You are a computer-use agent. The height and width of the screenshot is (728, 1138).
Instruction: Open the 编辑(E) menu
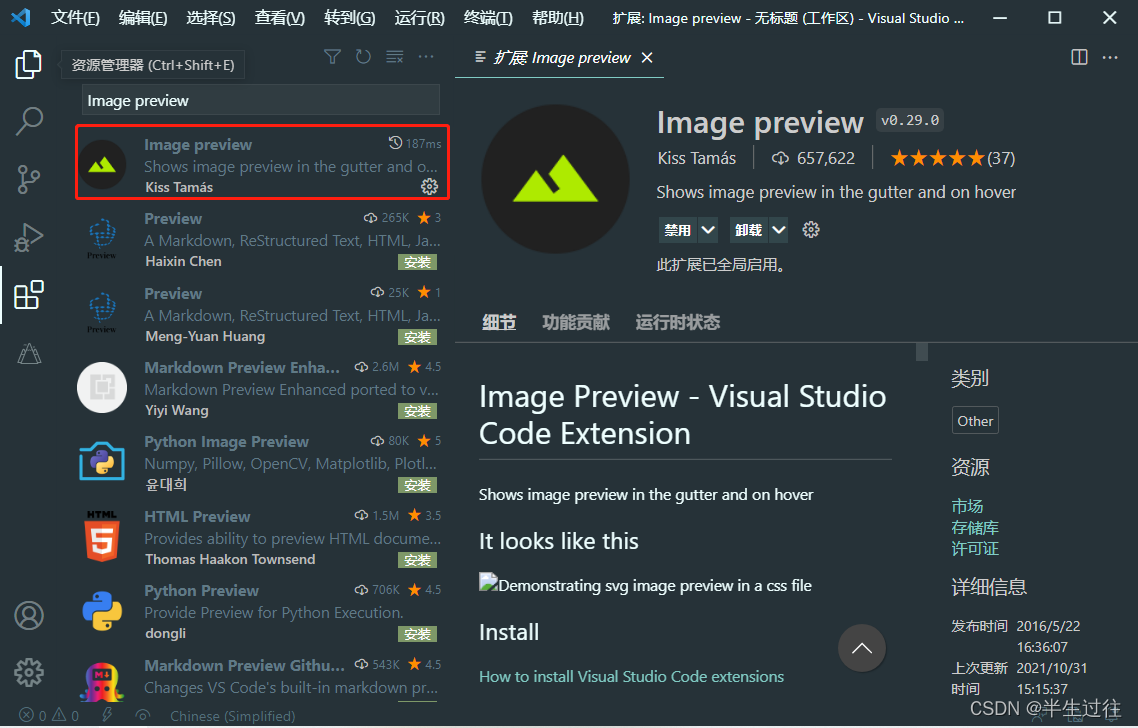[142, 18]
